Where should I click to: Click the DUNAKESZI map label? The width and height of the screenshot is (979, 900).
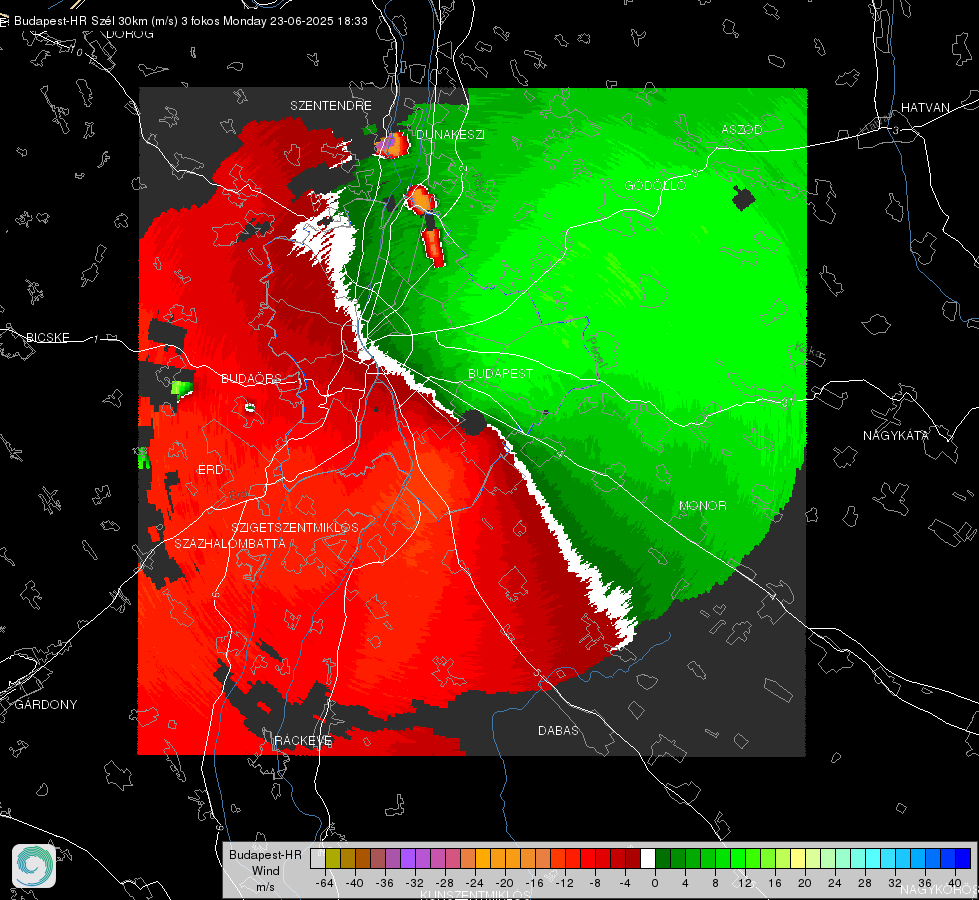click(450, 134)
